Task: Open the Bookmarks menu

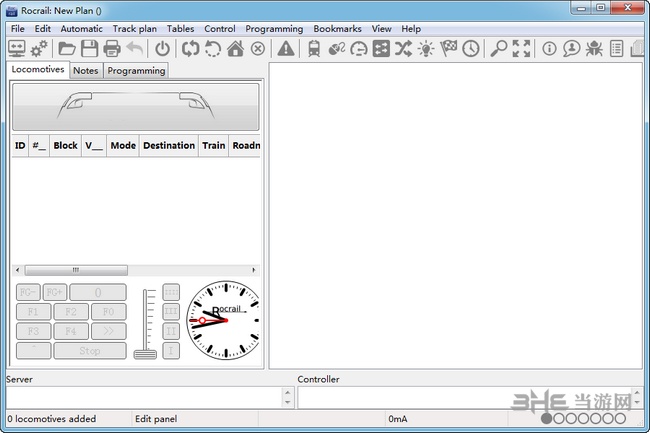Action: tap(337, 29)
